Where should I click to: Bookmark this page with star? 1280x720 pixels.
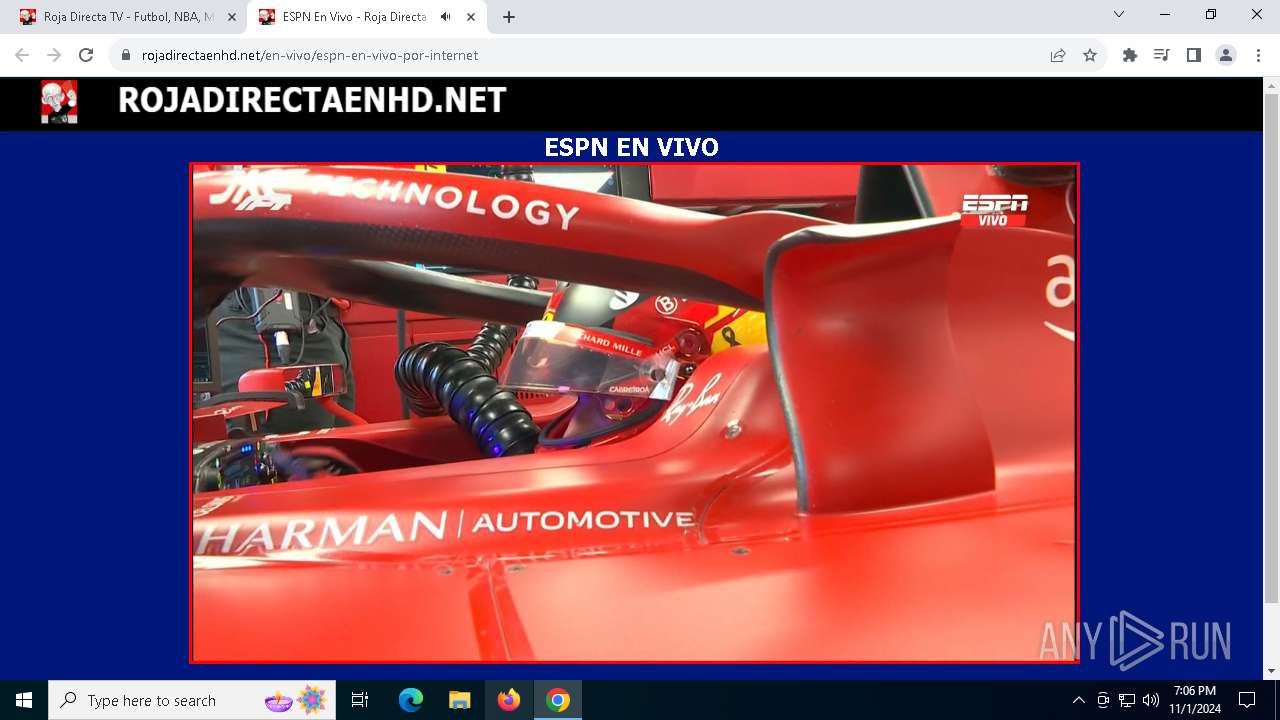pyautogui.click(x=1090, y=55)
